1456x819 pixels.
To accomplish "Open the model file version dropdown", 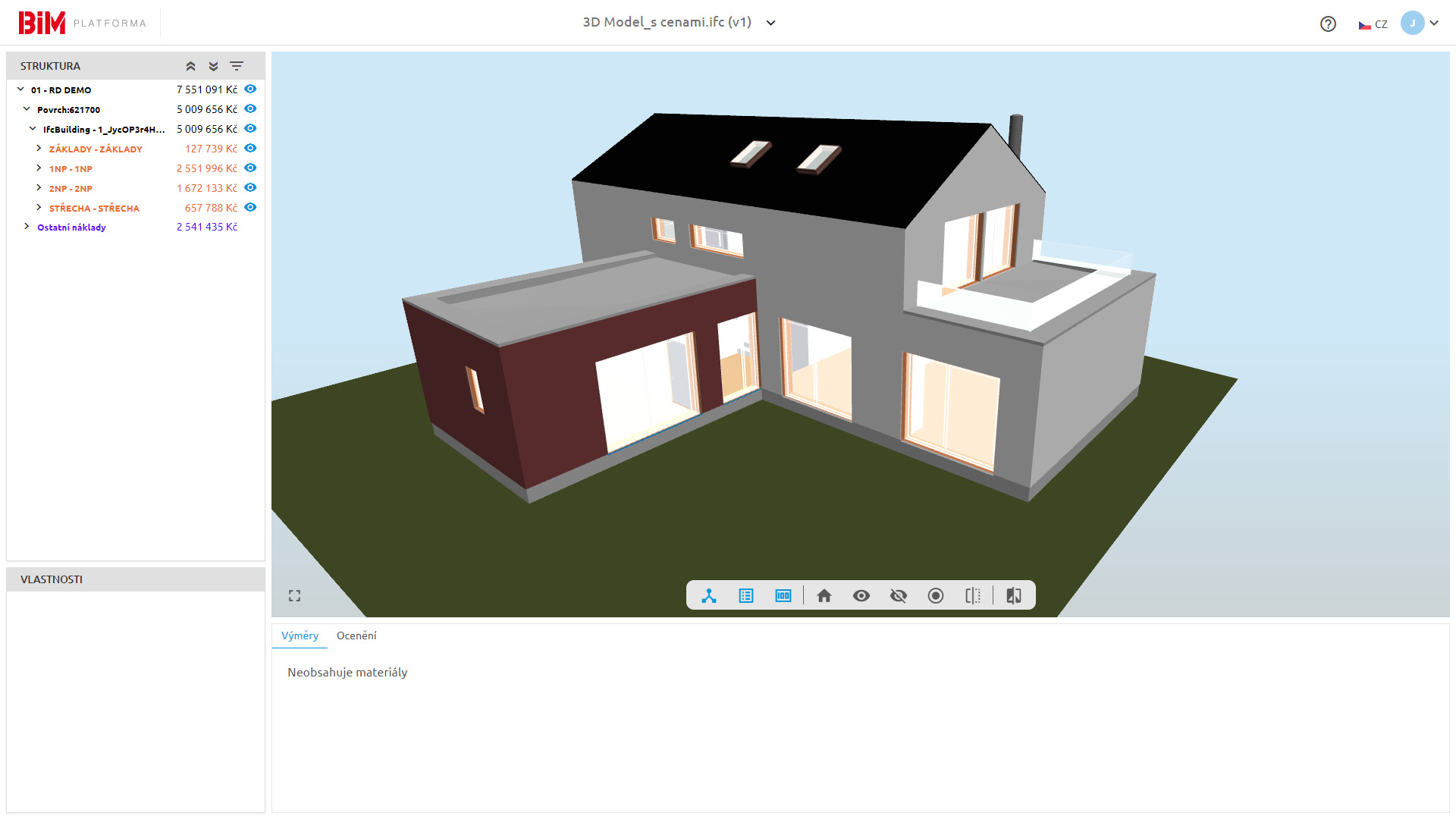I will [771, 23].
